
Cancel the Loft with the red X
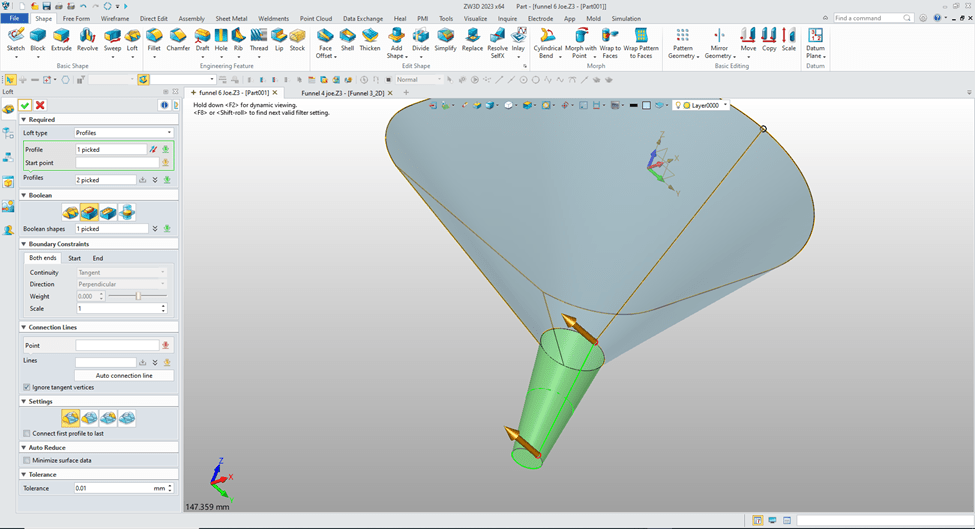point(40,105)
